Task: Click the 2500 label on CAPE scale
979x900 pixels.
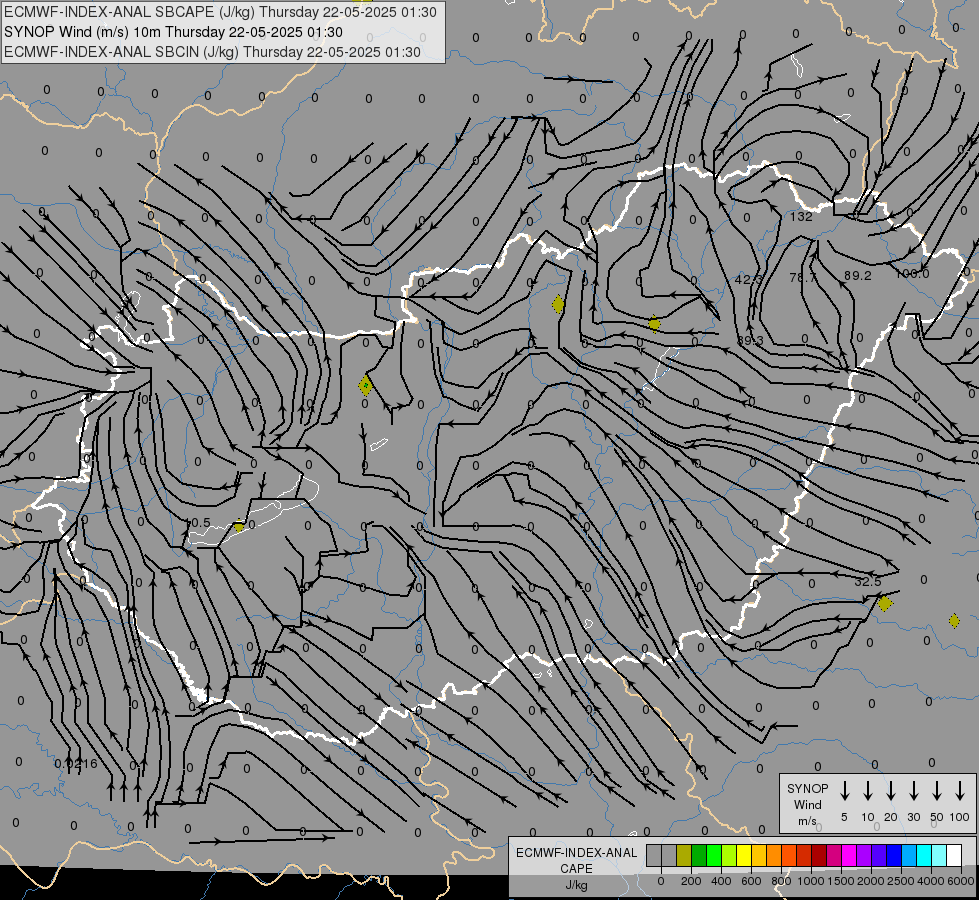Action: pyautogui.click(x=901, y=881)
